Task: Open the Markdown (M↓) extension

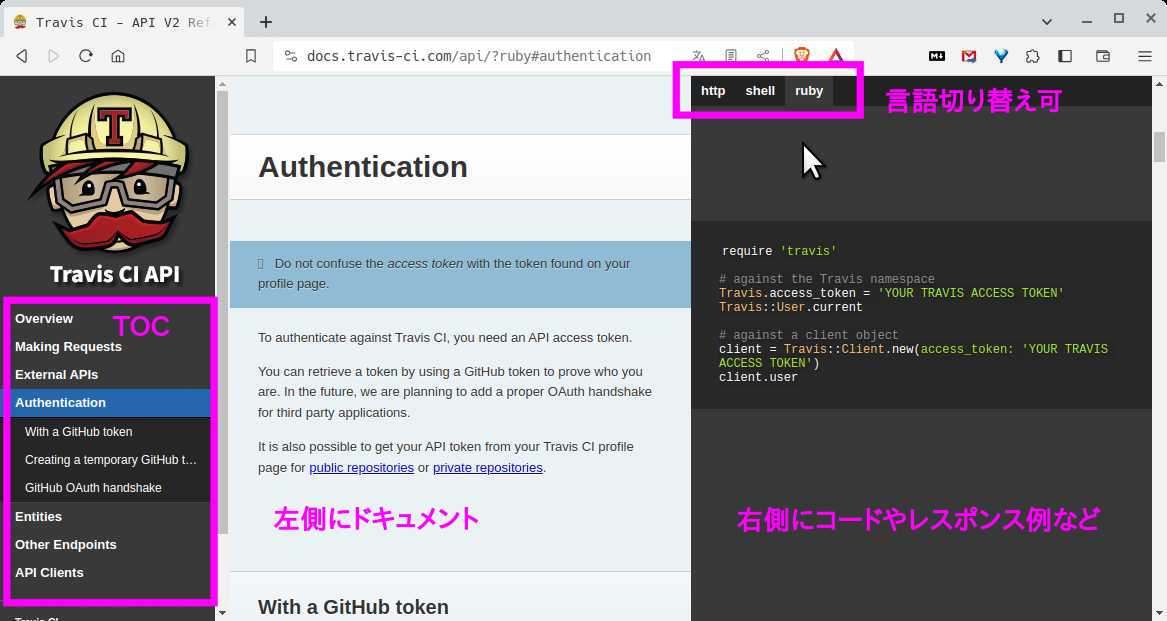Action: click(936, 56)
